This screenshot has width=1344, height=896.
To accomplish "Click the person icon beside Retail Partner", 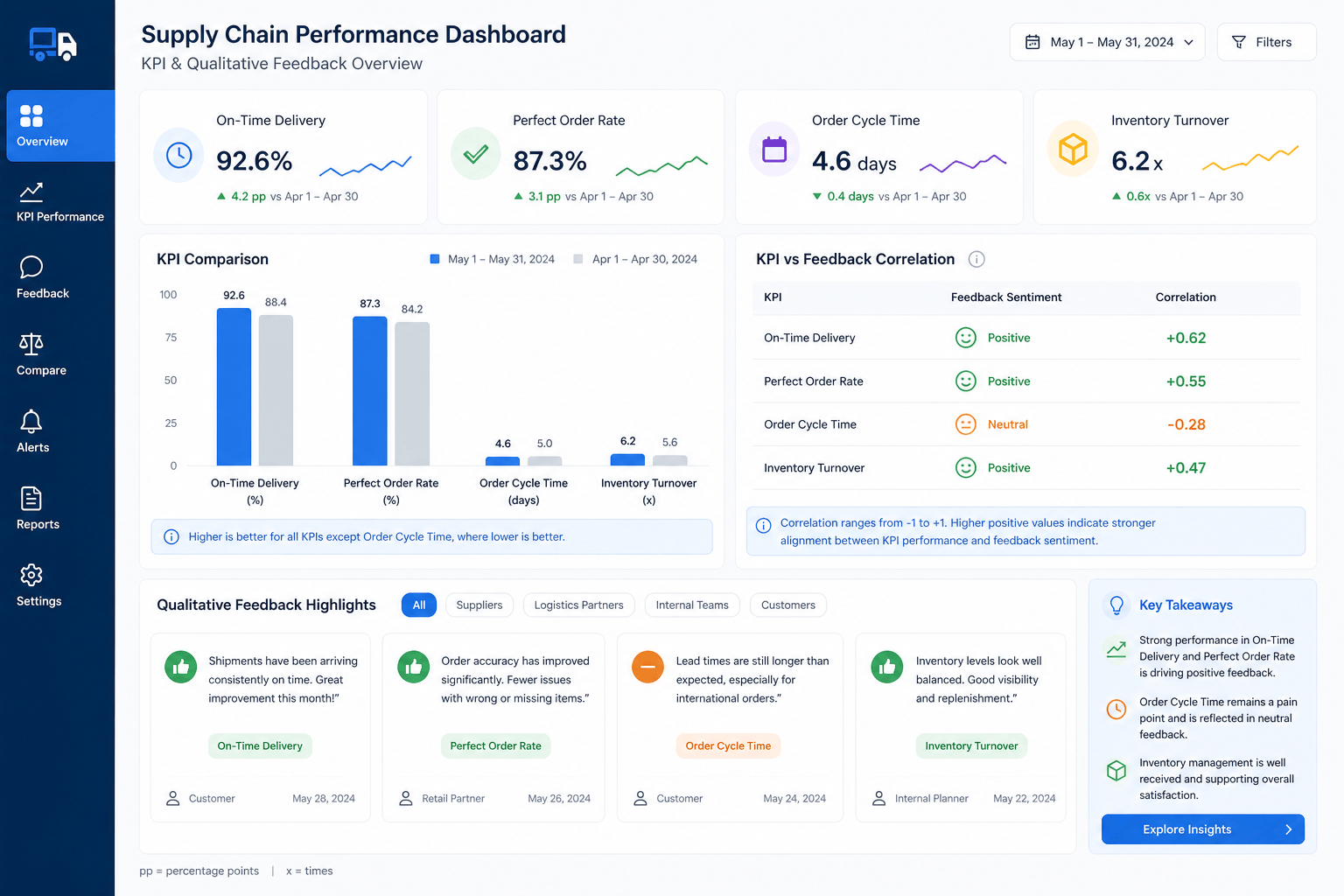I will coord(406,798).
